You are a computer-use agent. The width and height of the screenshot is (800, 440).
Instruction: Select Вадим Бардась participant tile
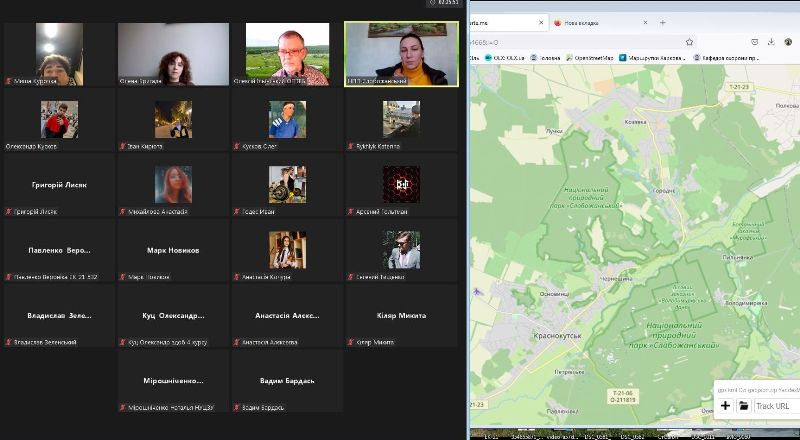coord(287,381)
